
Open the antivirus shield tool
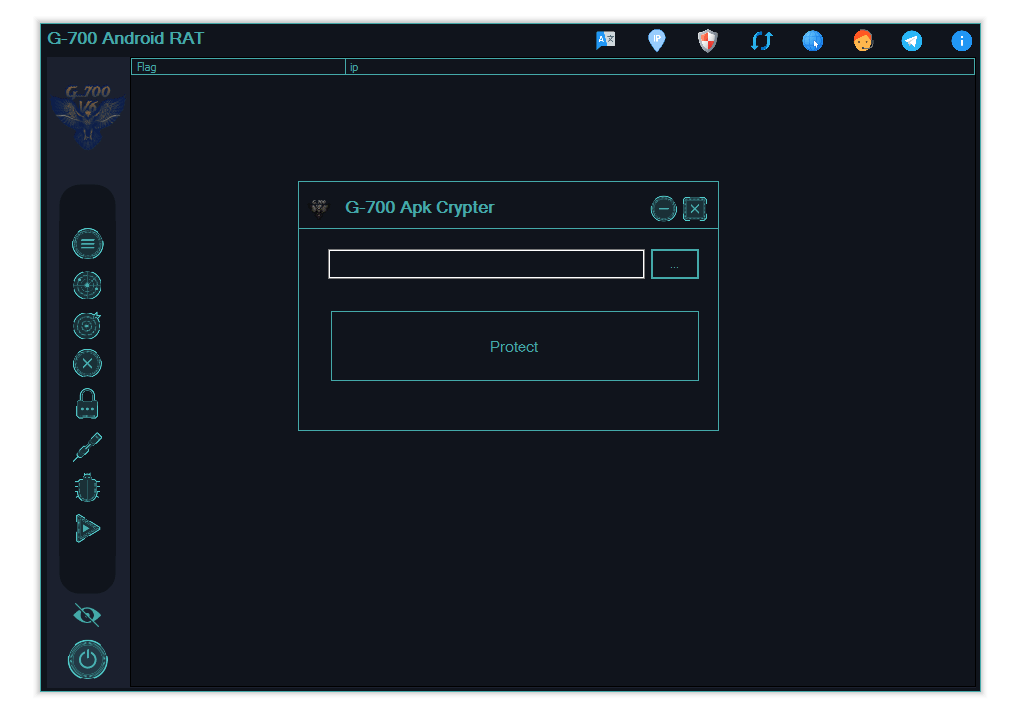click(x=707, y=40)
